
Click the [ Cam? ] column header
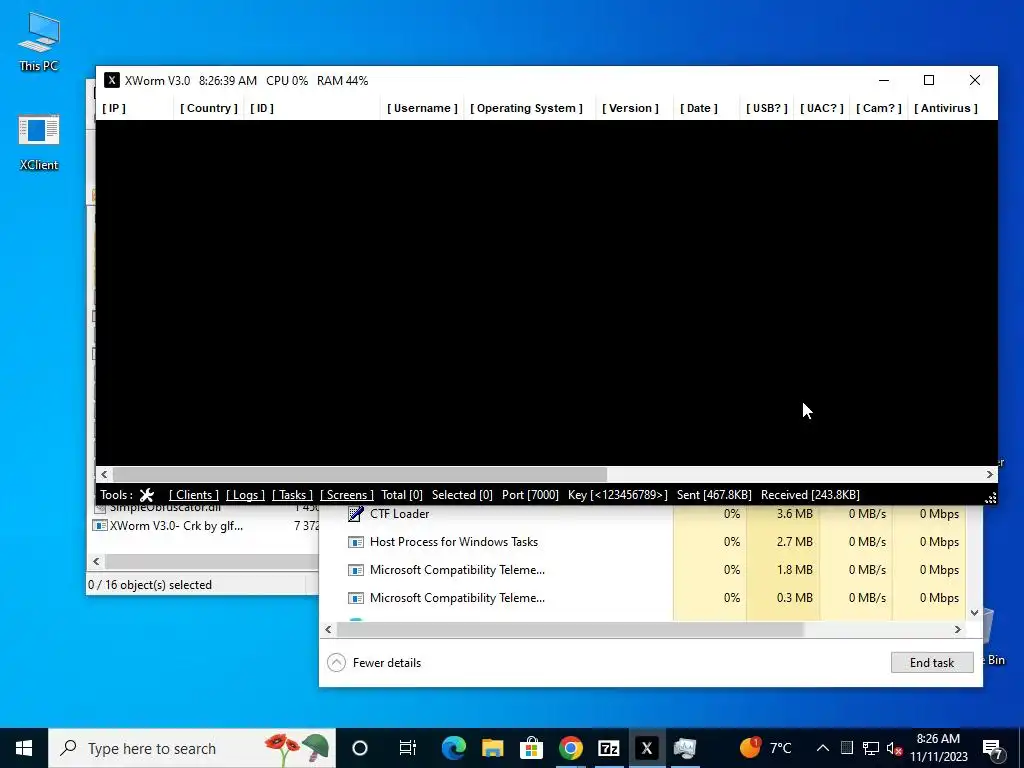point(879,108)
